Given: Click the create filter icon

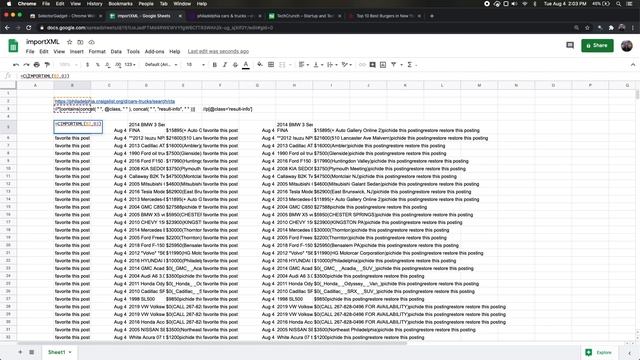Looking at the screenshot, I should click(x=393, y=64).
